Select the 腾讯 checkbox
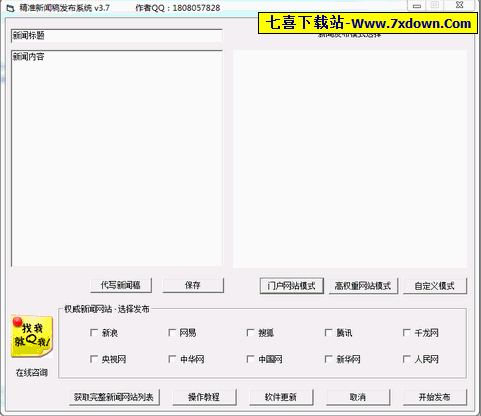 coord(328,333)
